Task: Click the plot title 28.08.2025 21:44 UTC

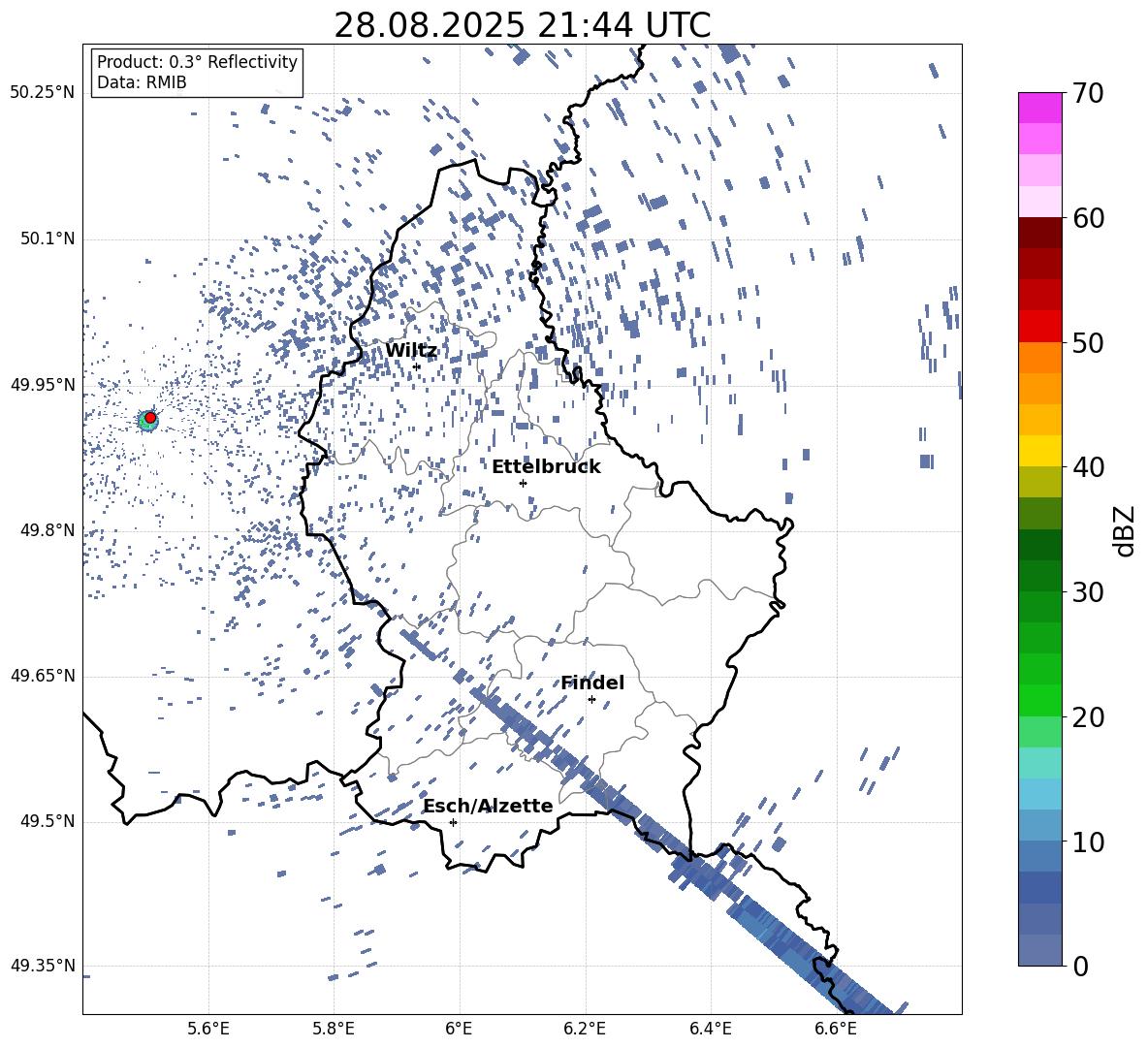Action: [522, 25]
